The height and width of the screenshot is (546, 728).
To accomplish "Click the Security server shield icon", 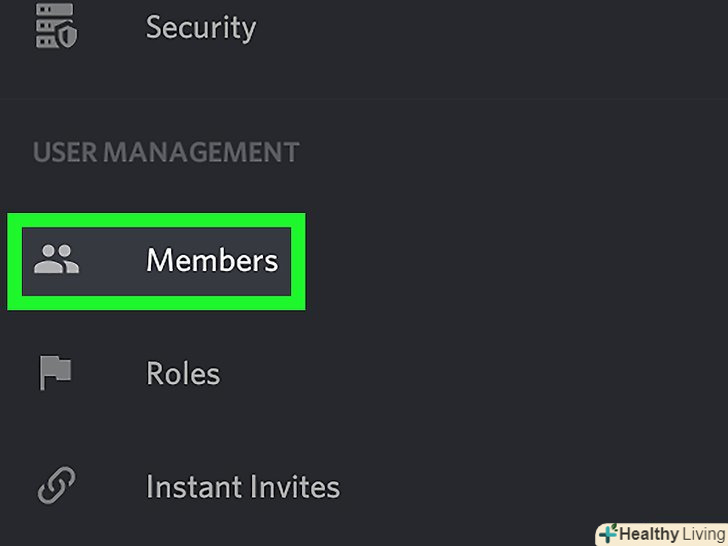I will click(x=56, y=26).
